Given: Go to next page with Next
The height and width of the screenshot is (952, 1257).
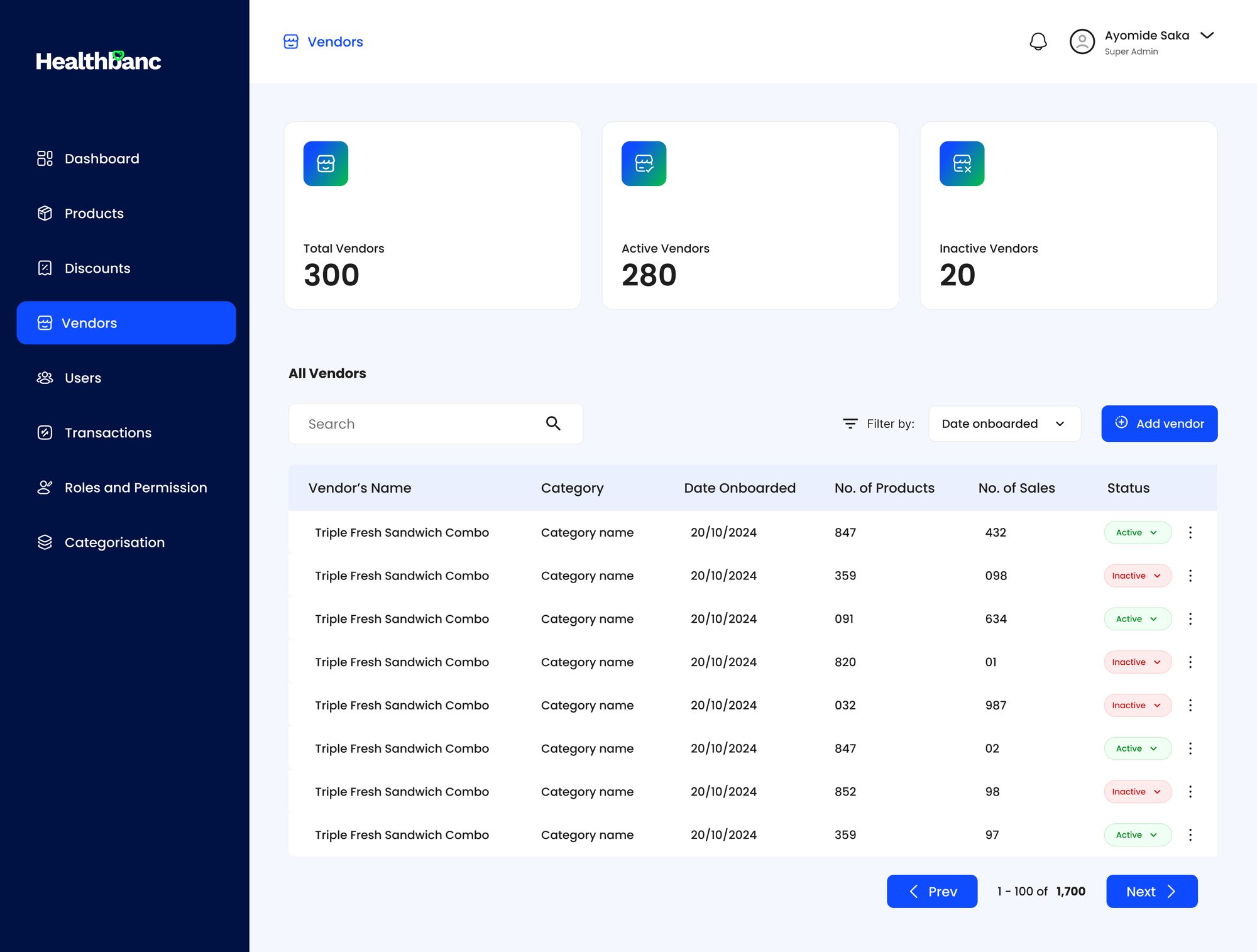Looking at the screenshot, I should [x=1151, y=891].
